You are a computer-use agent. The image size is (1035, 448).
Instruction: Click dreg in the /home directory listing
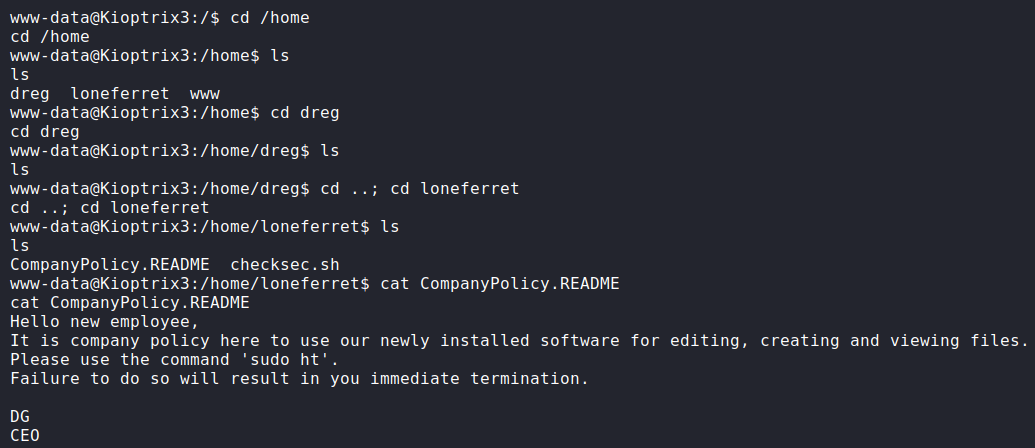pos(29,93)
